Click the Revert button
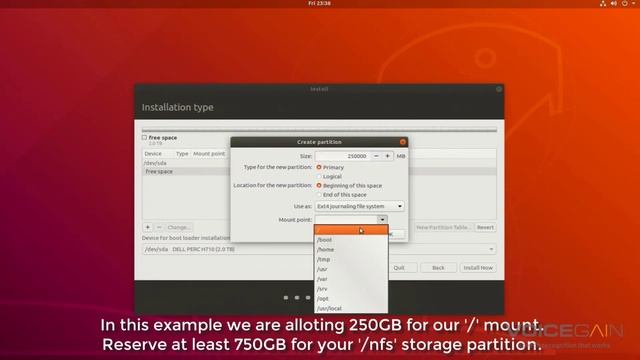The image size is (640, 360). click(x=485, y=227)
